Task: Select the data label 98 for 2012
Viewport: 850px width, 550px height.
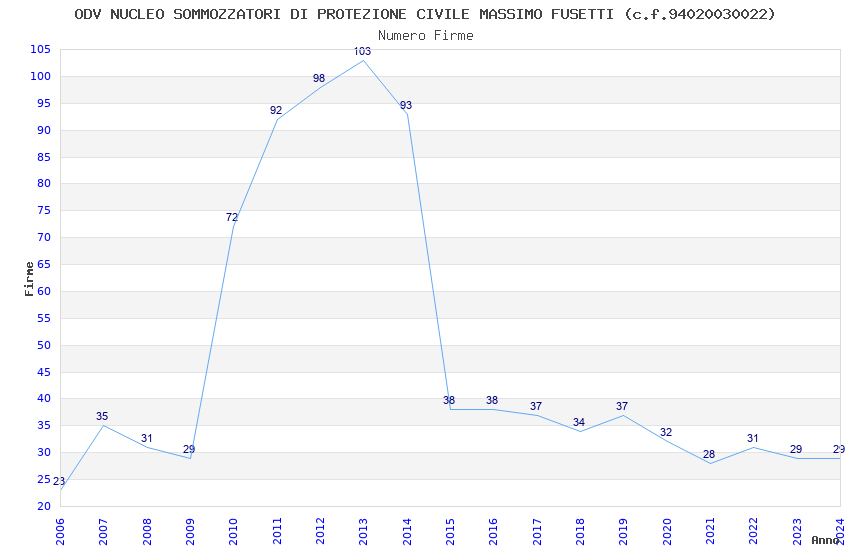Action: (x=319, y=78)
